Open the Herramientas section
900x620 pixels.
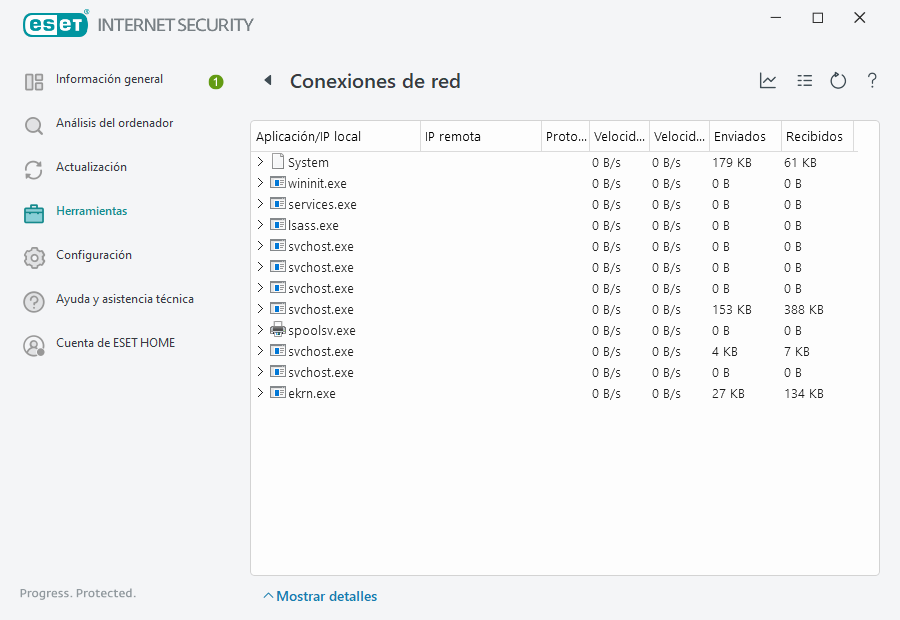(x=91, y=211)
